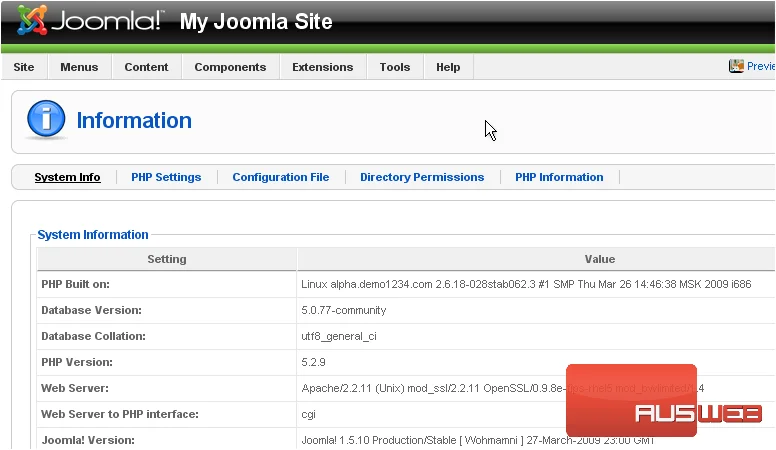Click the Joomla! 1.5.10 Production/Stable value
This screenshot has width=776, height=450.
click(x=478, y=440)
